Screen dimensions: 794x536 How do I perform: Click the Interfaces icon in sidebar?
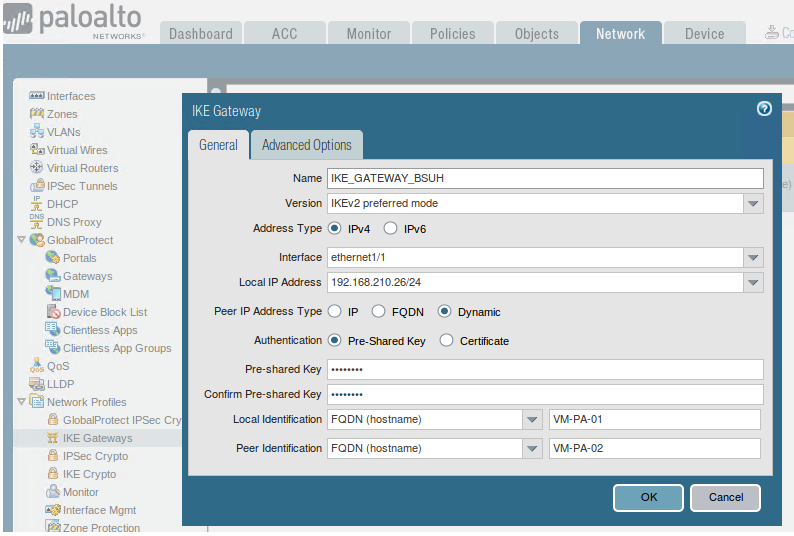[37, 96]
